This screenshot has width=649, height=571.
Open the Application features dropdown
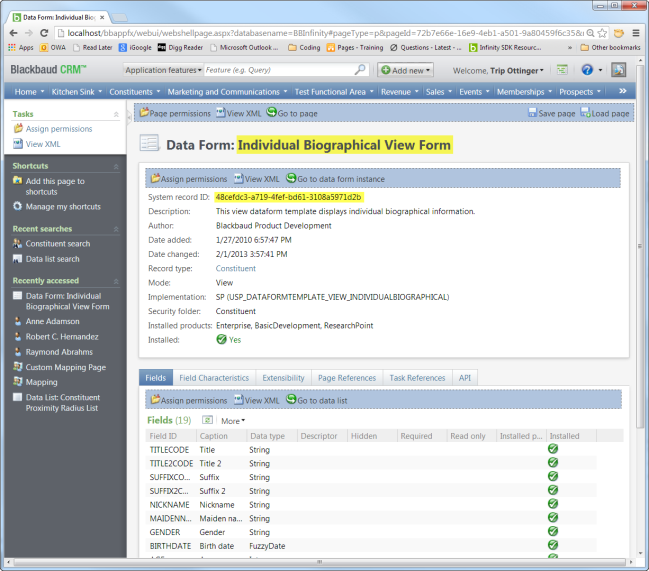click(x=161, y=70)
